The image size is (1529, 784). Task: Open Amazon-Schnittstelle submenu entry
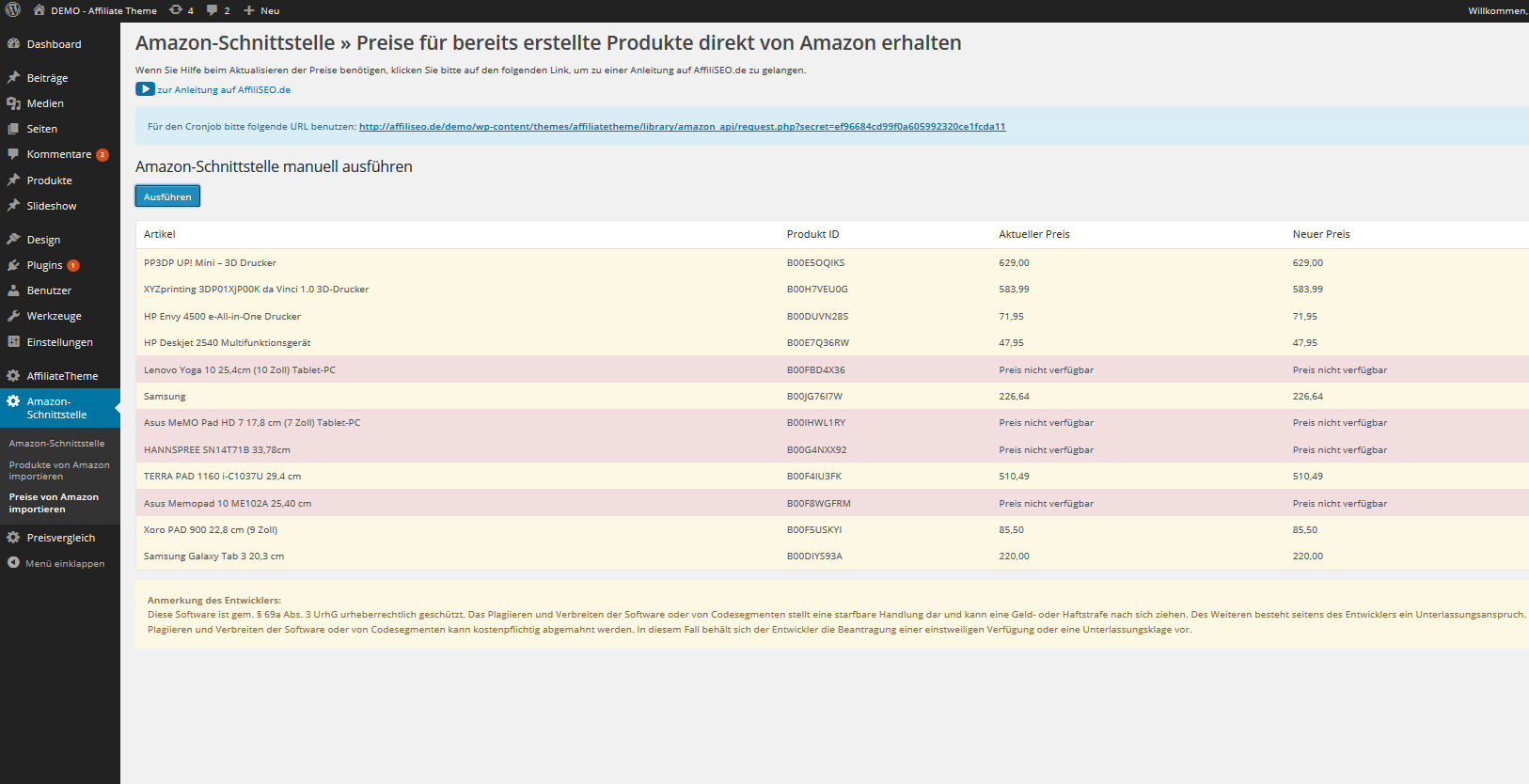pos(56,443)
